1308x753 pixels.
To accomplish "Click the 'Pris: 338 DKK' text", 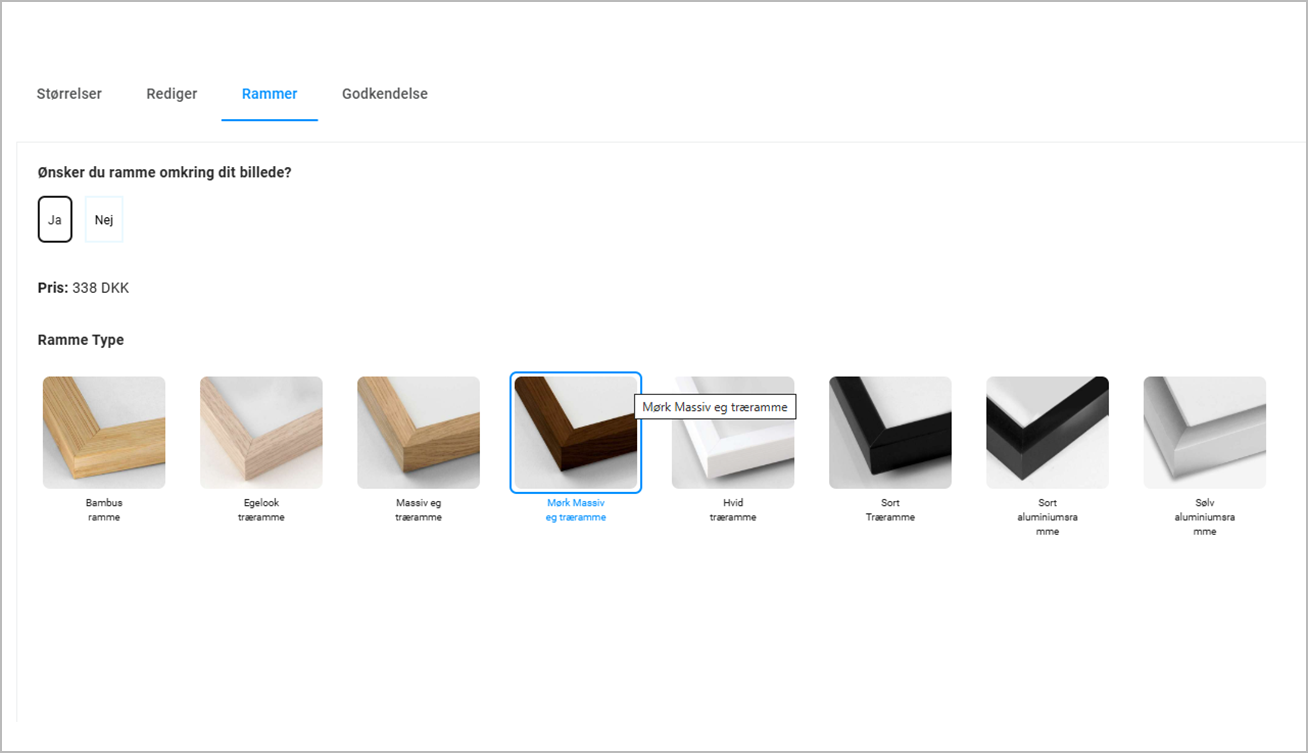I will pos(83,288).
